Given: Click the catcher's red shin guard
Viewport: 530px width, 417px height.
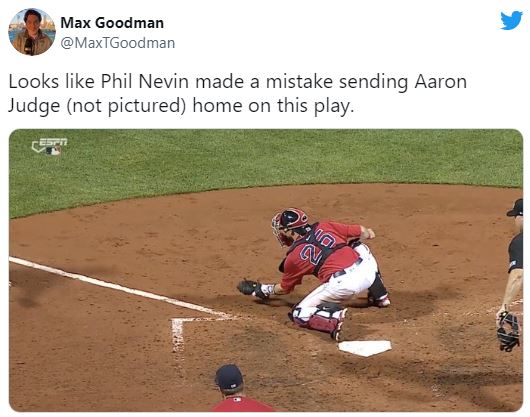Looking at the screenshot, I should click(x=322, y=321).
